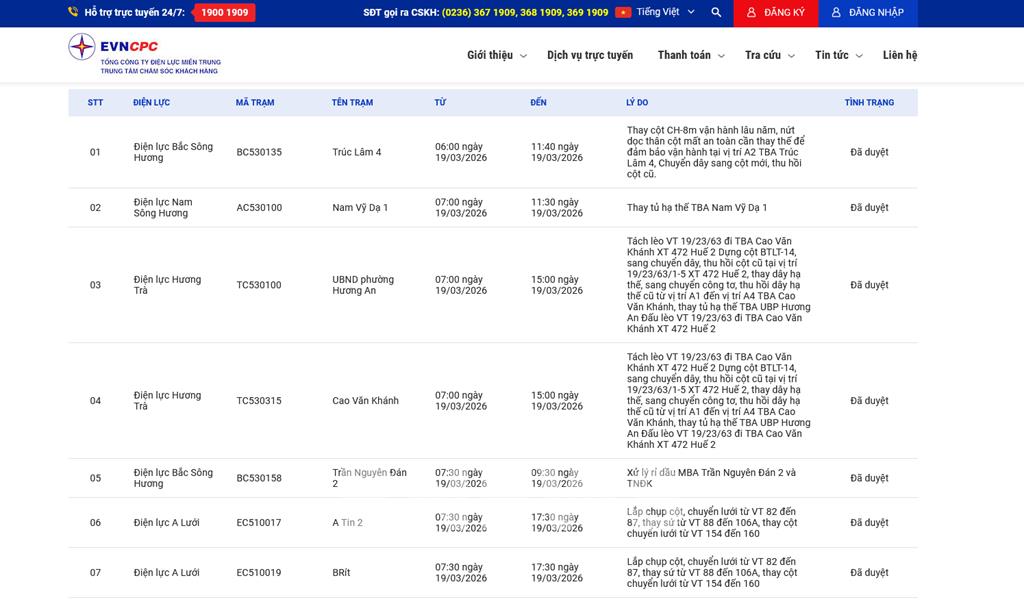Viewport: 1024px width, 604px height.
Task: Click the user icon in Đăng nhập
Action: 836,13
